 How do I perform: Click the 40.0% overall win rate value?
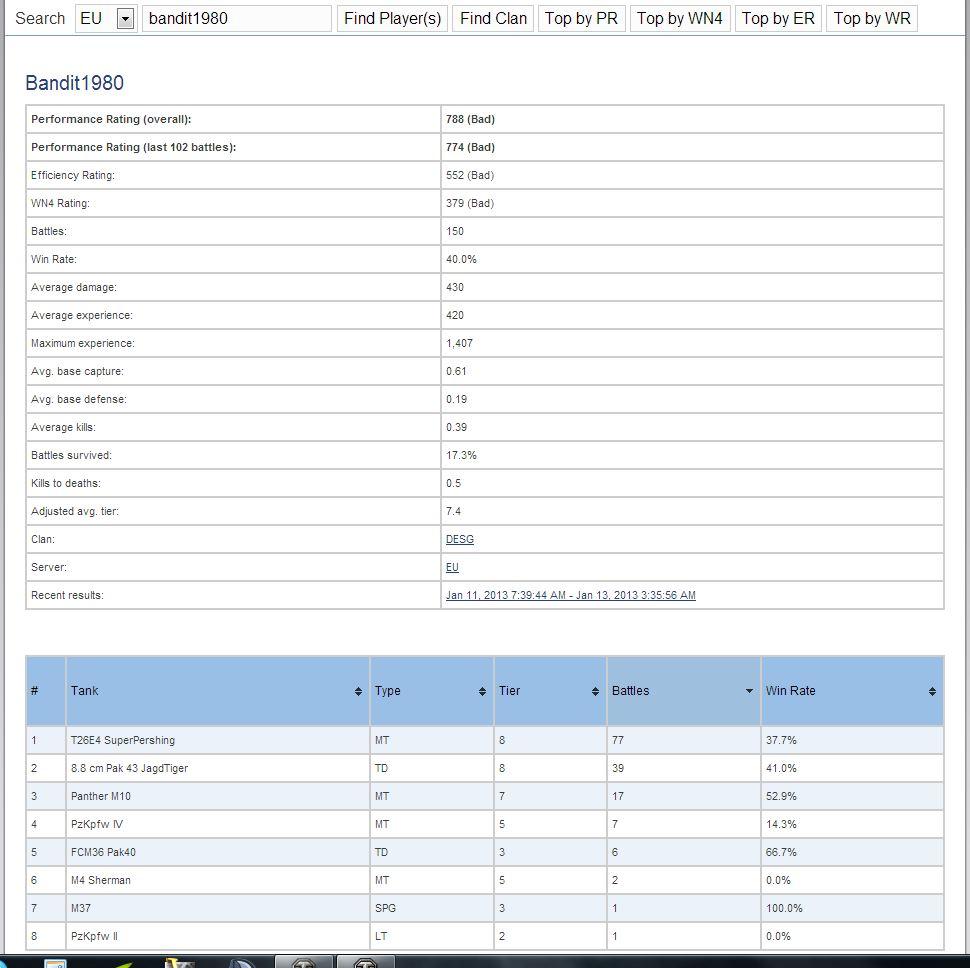pyautogui.click(x=461, y=259)
